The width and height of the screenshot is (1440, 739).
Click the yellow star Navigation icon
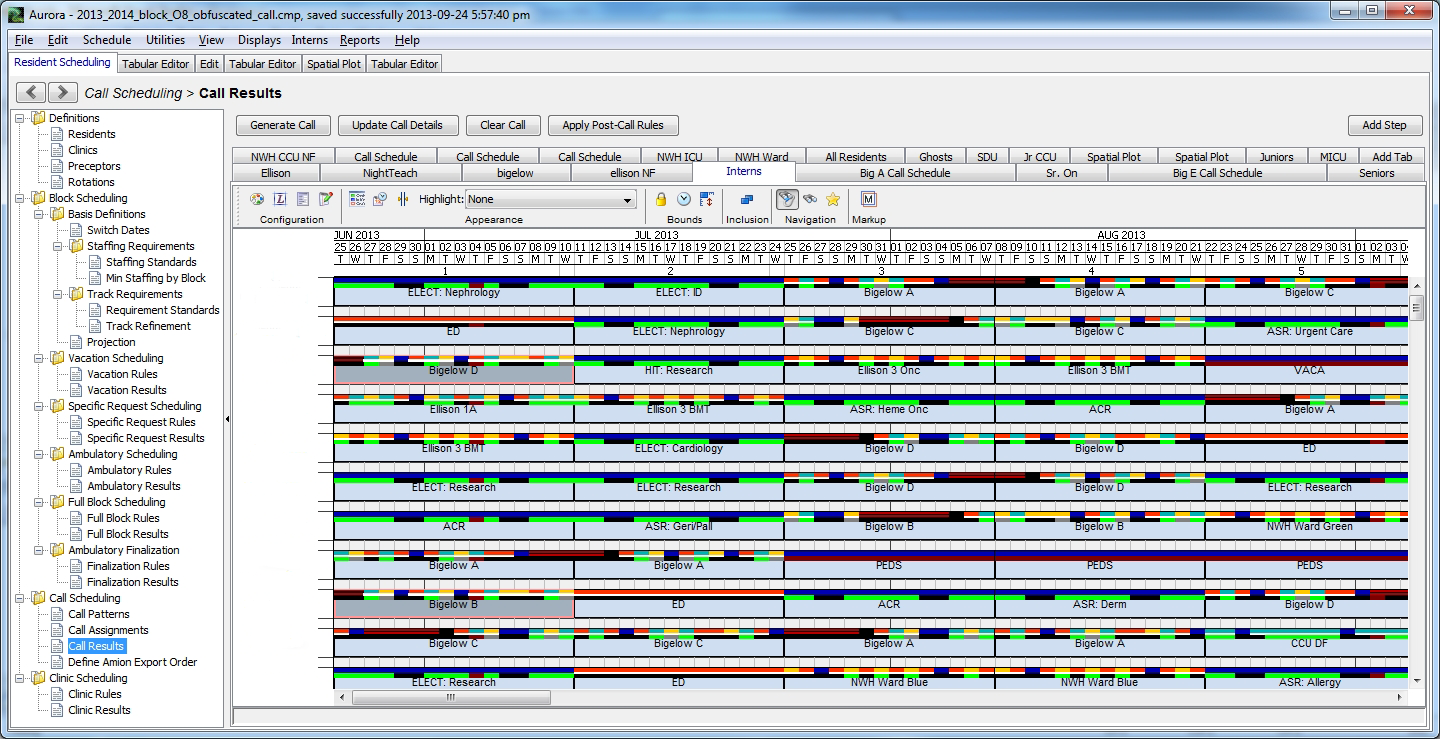coord(832,199)
